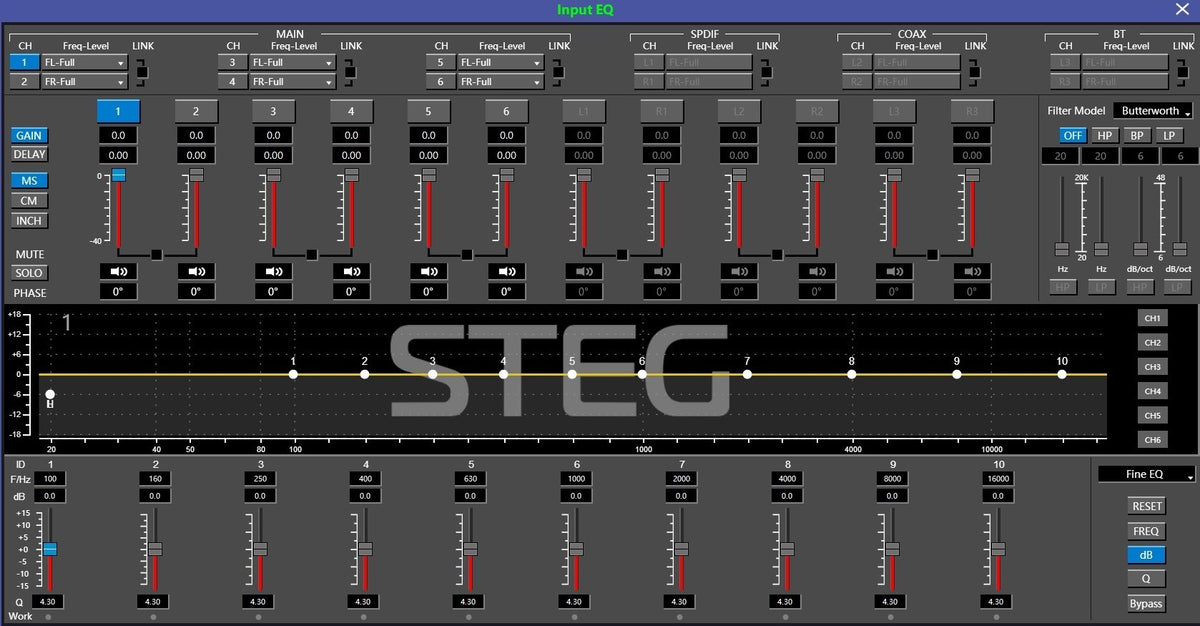Mute channel 6 speaker icon

506,271
